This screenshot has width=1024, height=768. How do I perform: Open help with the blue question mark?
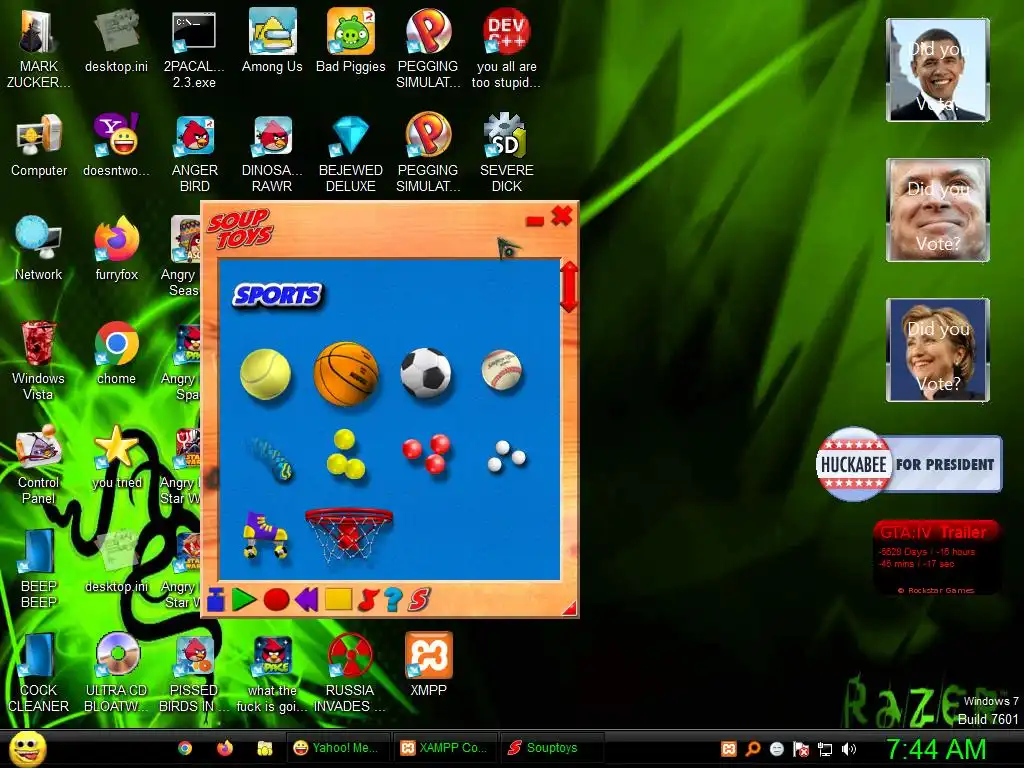coord(393,599)
